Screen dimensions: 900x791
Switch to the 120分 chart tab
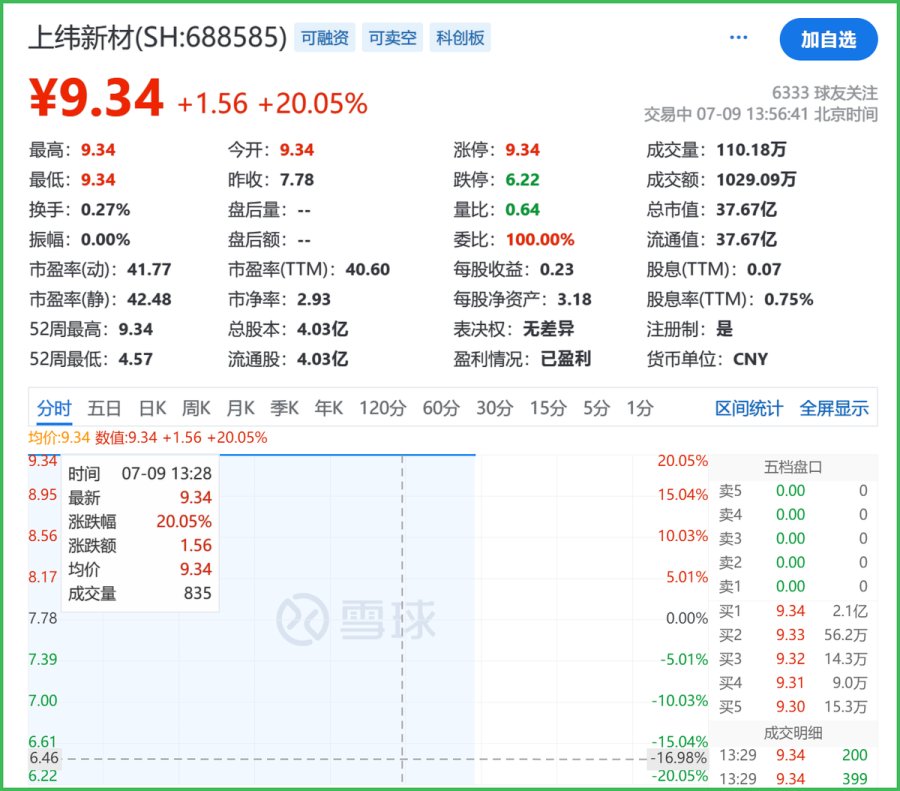tap(382, 408)
